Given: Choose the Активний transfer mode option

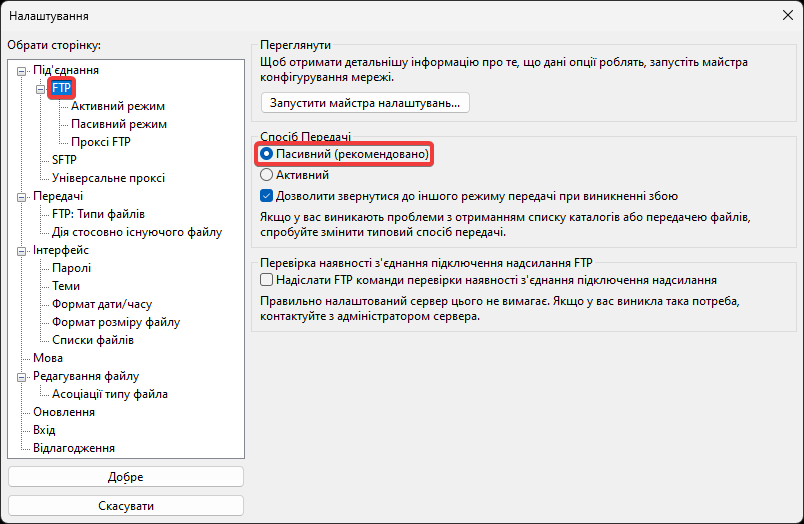Looking at the screenshot, I should 267,175.
